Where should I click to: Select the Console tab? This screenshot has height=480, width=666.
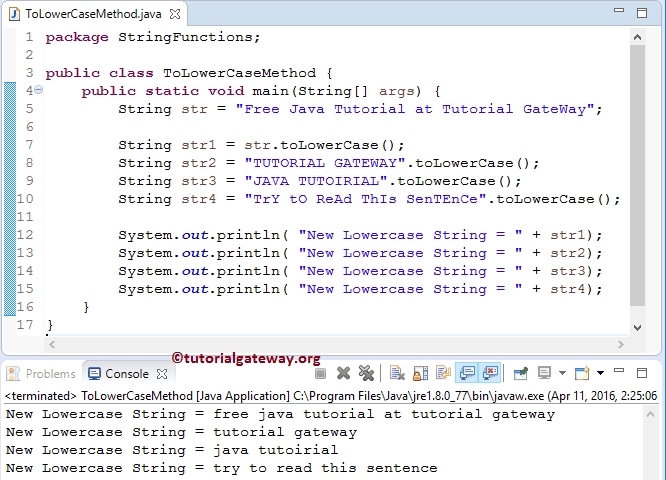point(127,373)
